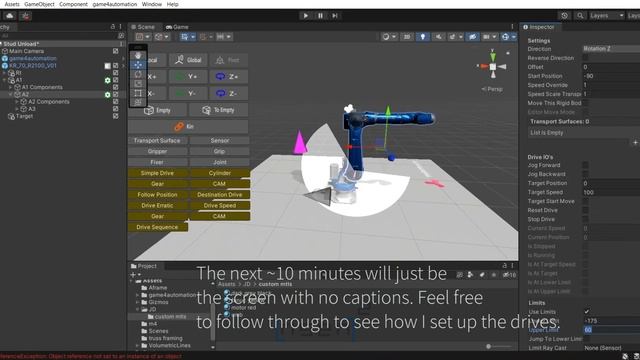Open the GameObject menu
The height and width of the screenshot is (360, 640).
tap(39, 4)
